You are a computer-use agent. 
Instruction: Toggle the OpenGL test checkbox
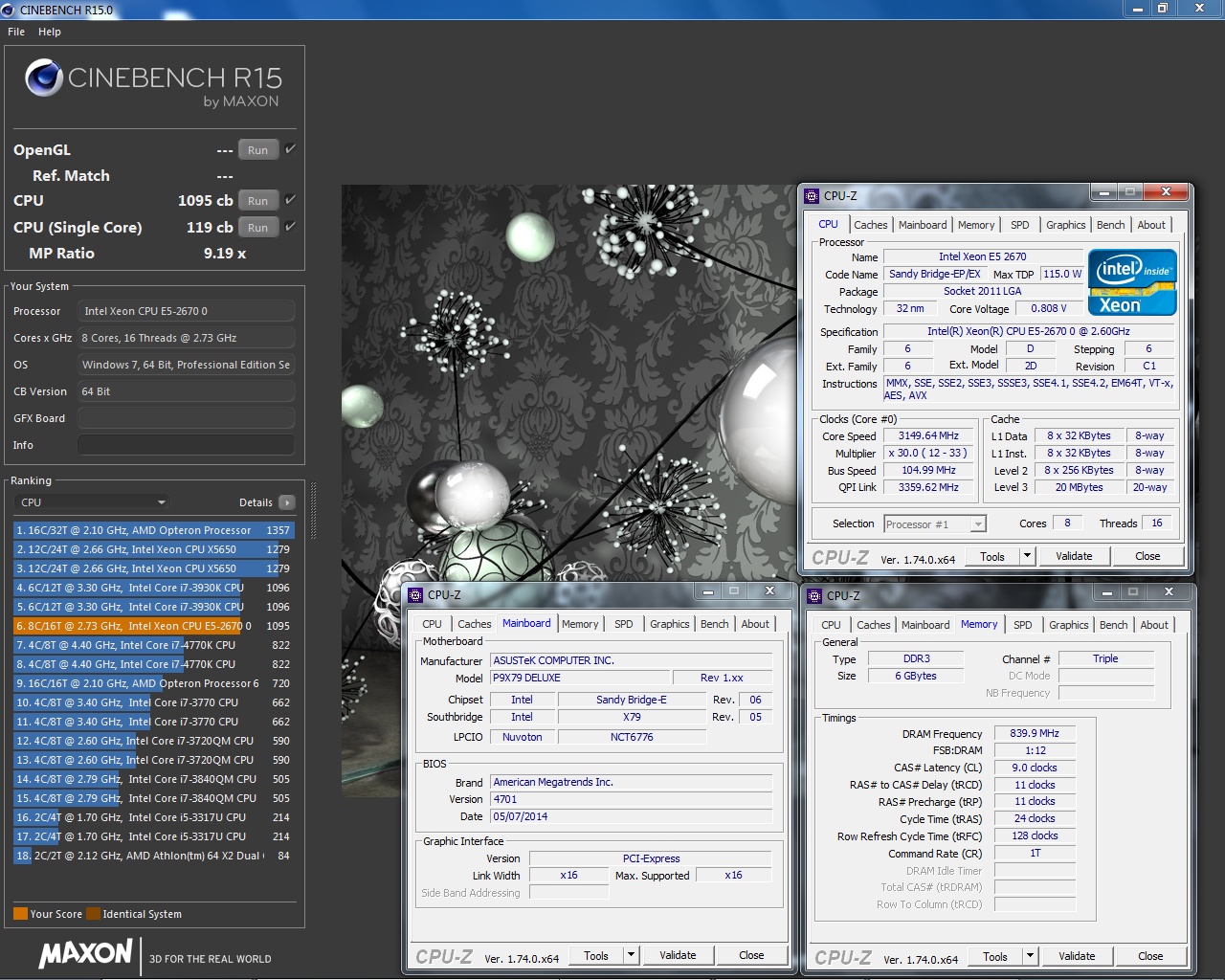coord(290,149)
